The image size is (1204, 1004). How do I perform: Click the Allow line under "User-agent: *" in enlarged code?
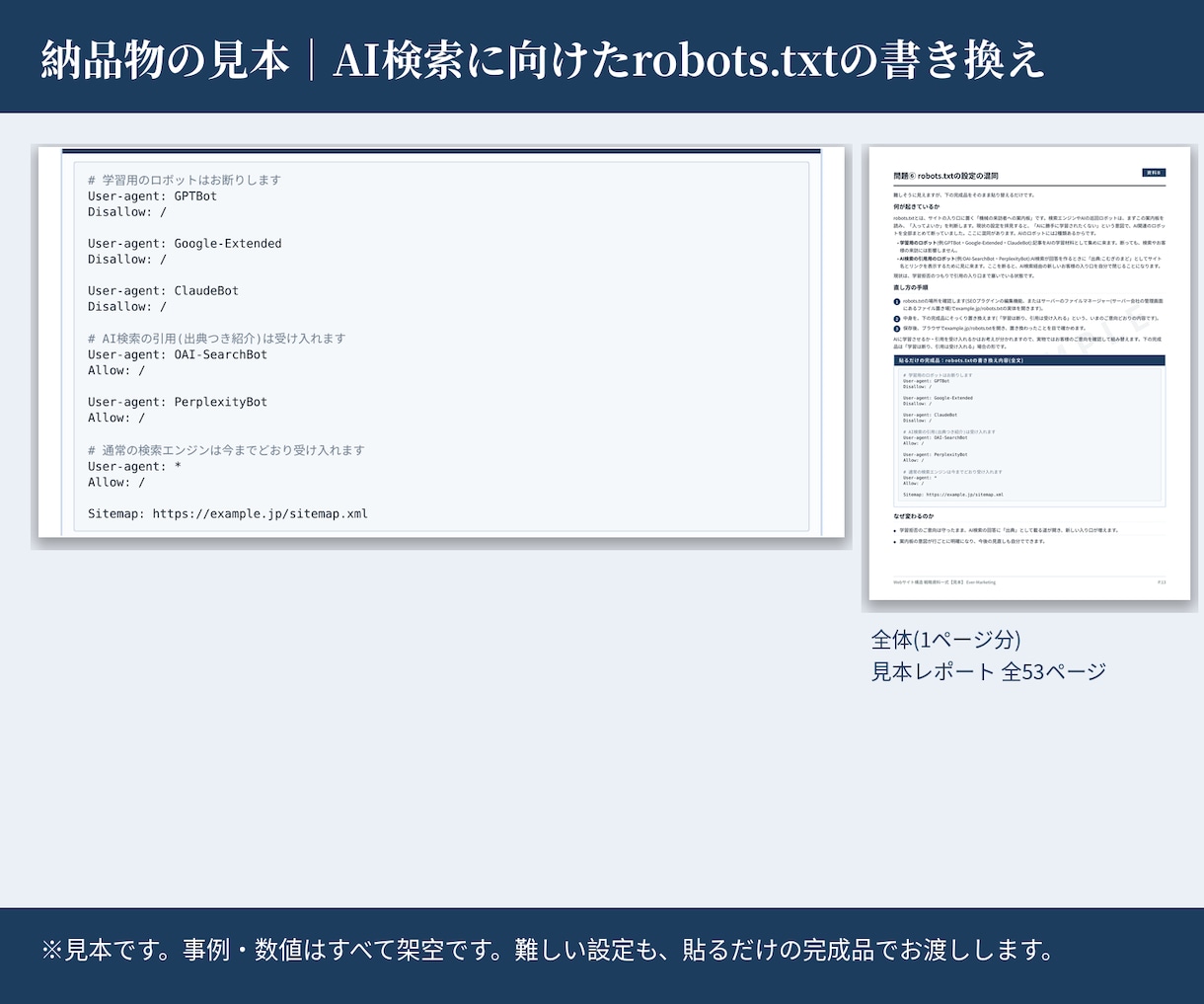click(116, 482)
